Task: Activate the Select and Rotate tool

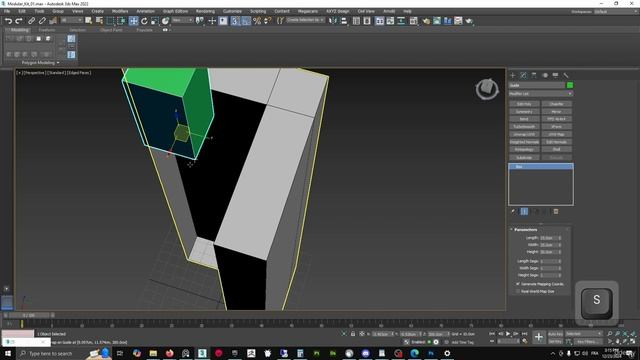Action: point(144,20)
